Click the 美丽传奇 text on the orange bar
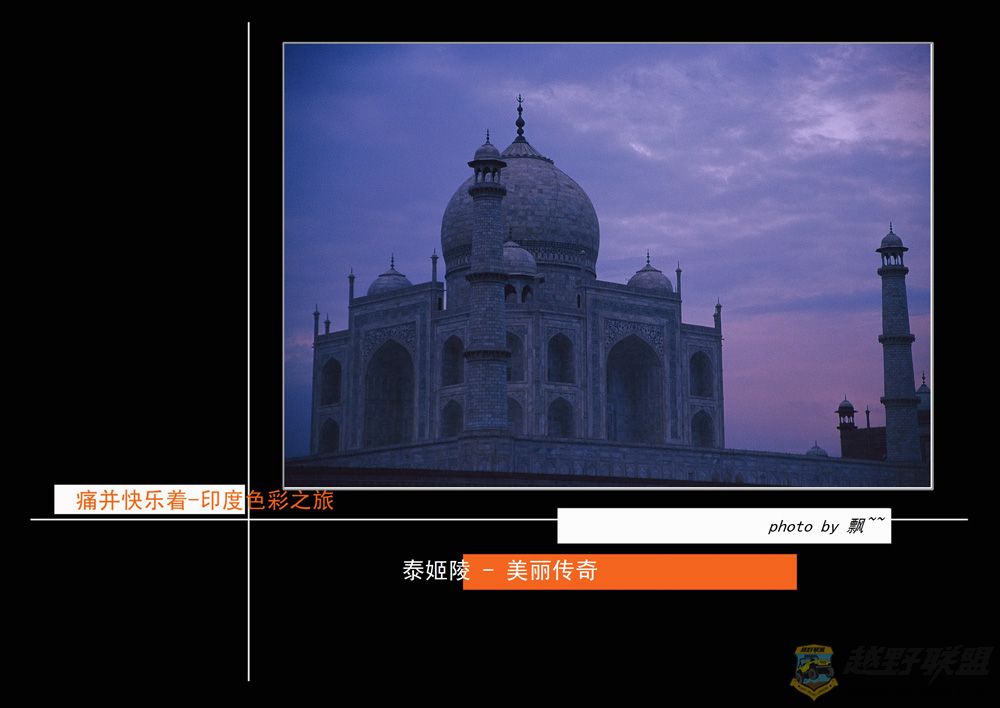The image size is (1000, 708). 551,571
